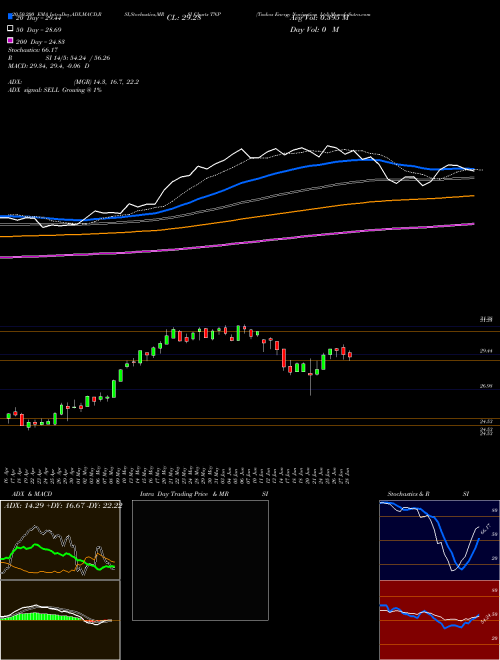Image resolution: width=500 pixels, height=660 pixels.
Task: Click the magenta 200 Day legend swatch
Action: (10, 41)
